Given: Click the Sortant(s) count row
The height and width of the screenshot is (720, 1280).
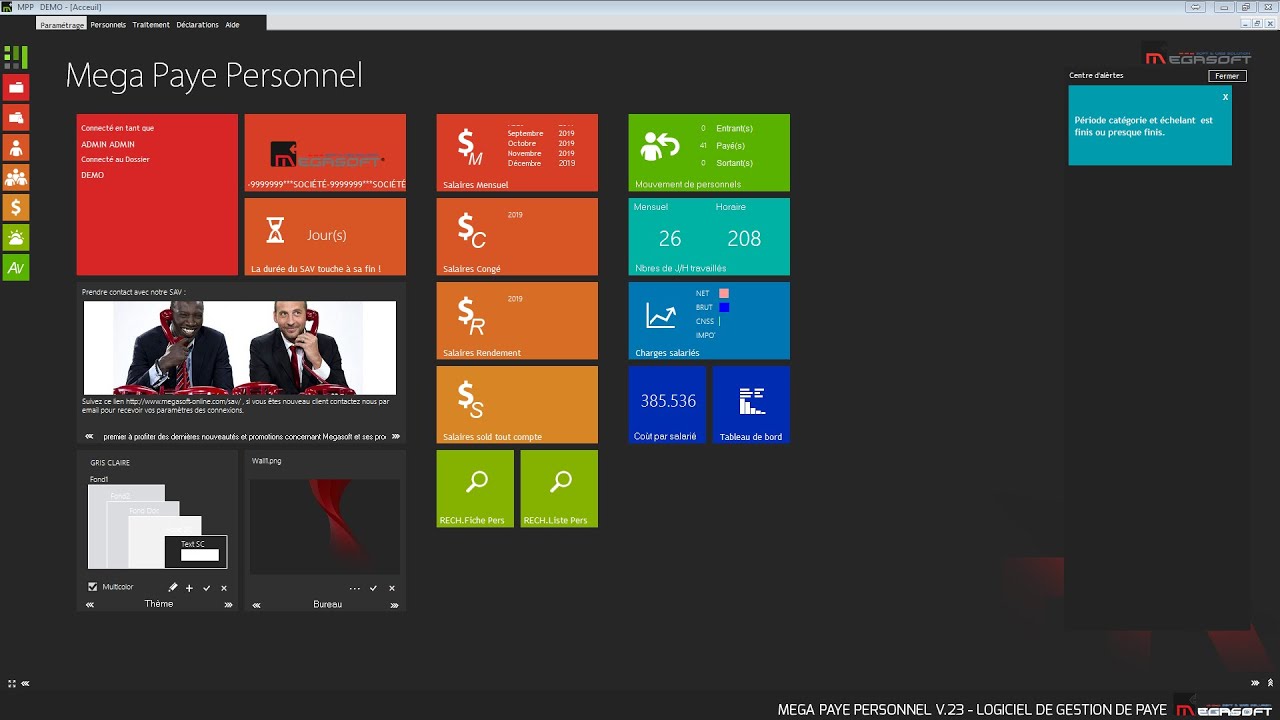Looking at the screenshot, I should click(727, 162).
